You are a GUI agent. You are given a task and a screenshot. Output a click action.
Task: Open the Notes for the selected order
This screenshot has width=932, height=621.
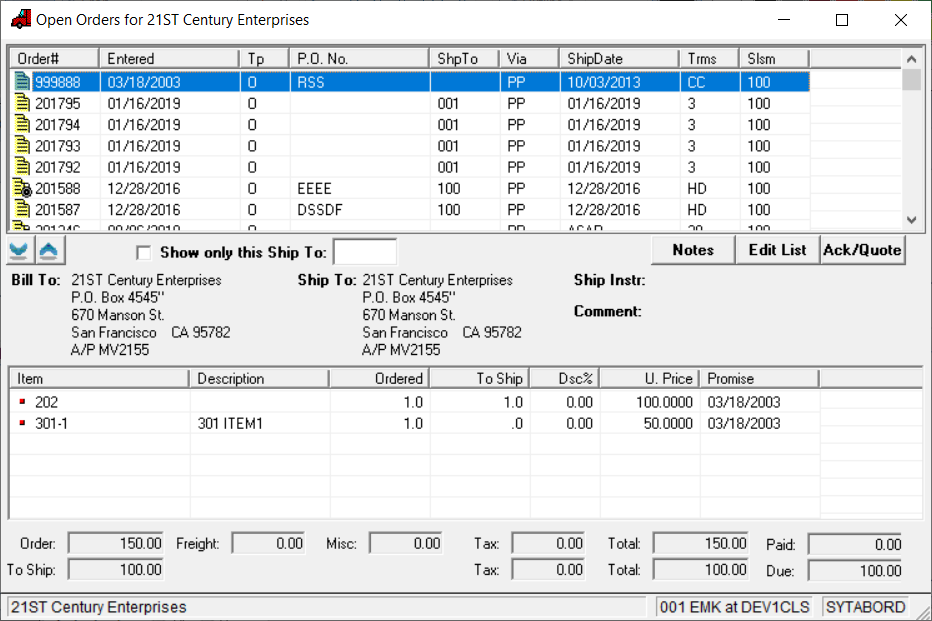click(x=692, y=250)
